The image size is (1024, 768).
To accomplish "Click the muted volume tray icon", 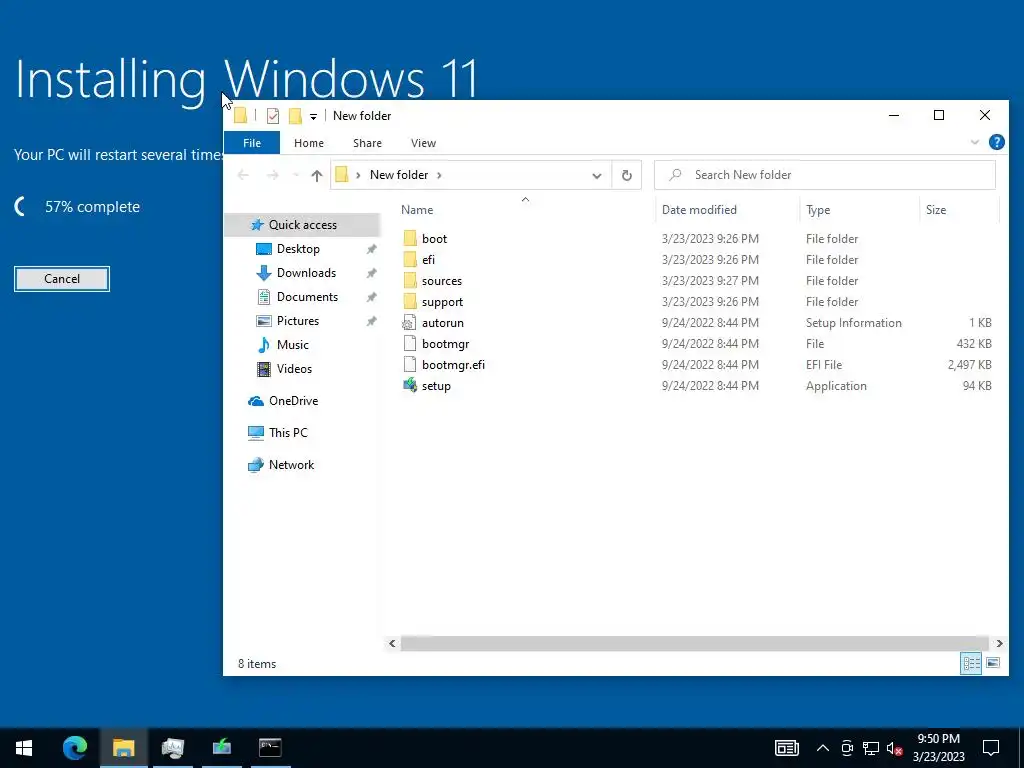I will (894, 748).
